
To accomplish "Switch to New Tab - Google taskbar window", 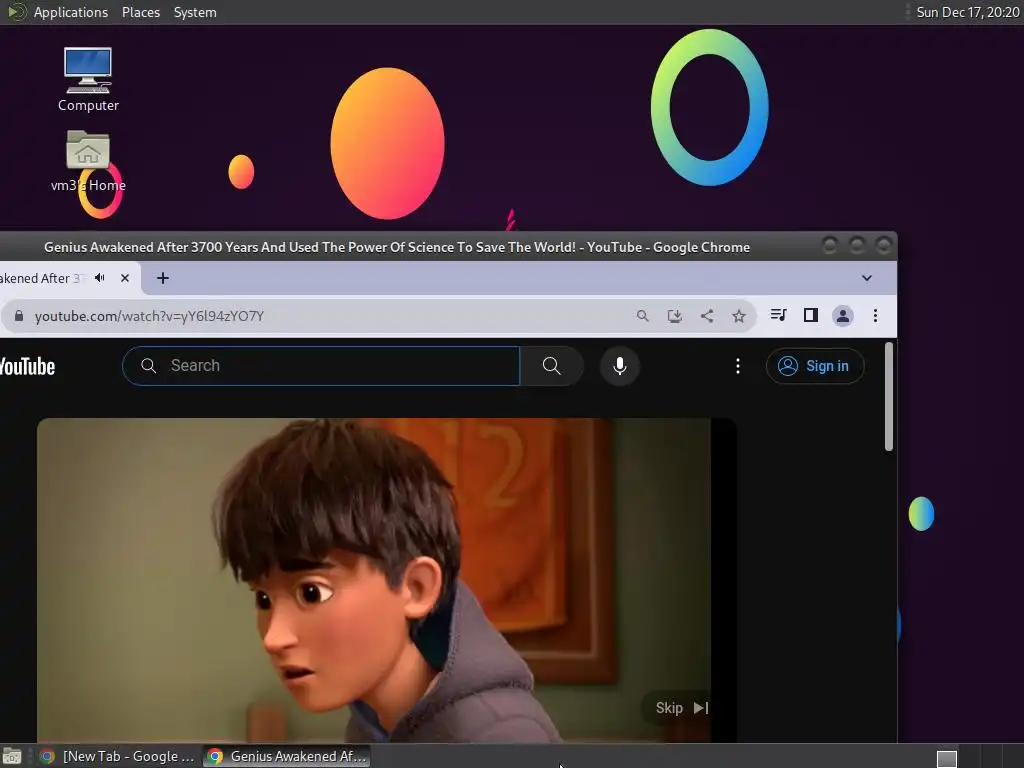I will [x=118, y=756].
